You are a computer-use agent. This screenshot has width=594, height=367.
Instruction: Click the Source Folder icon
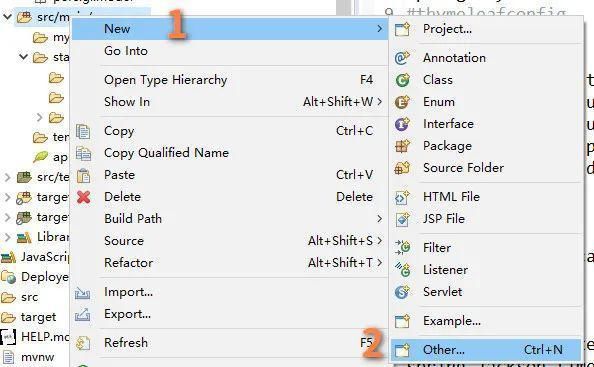click(x=402, y=168)
